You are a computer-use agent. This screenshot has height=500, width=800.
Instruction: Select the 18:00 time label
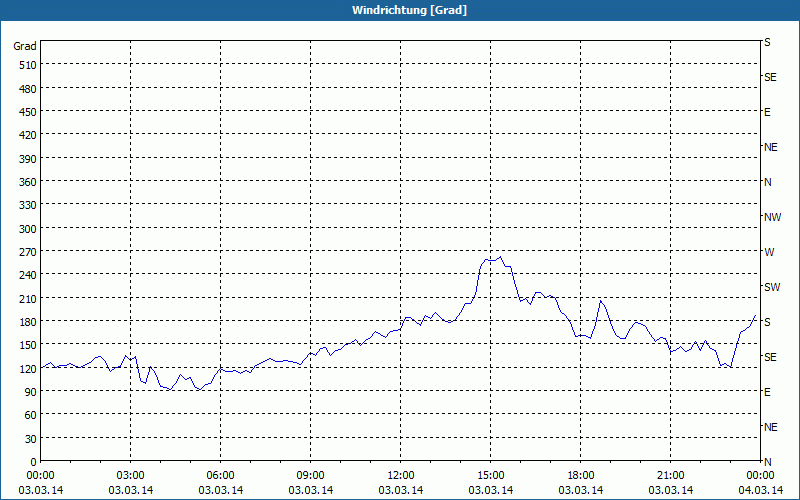tap(581, 476)
